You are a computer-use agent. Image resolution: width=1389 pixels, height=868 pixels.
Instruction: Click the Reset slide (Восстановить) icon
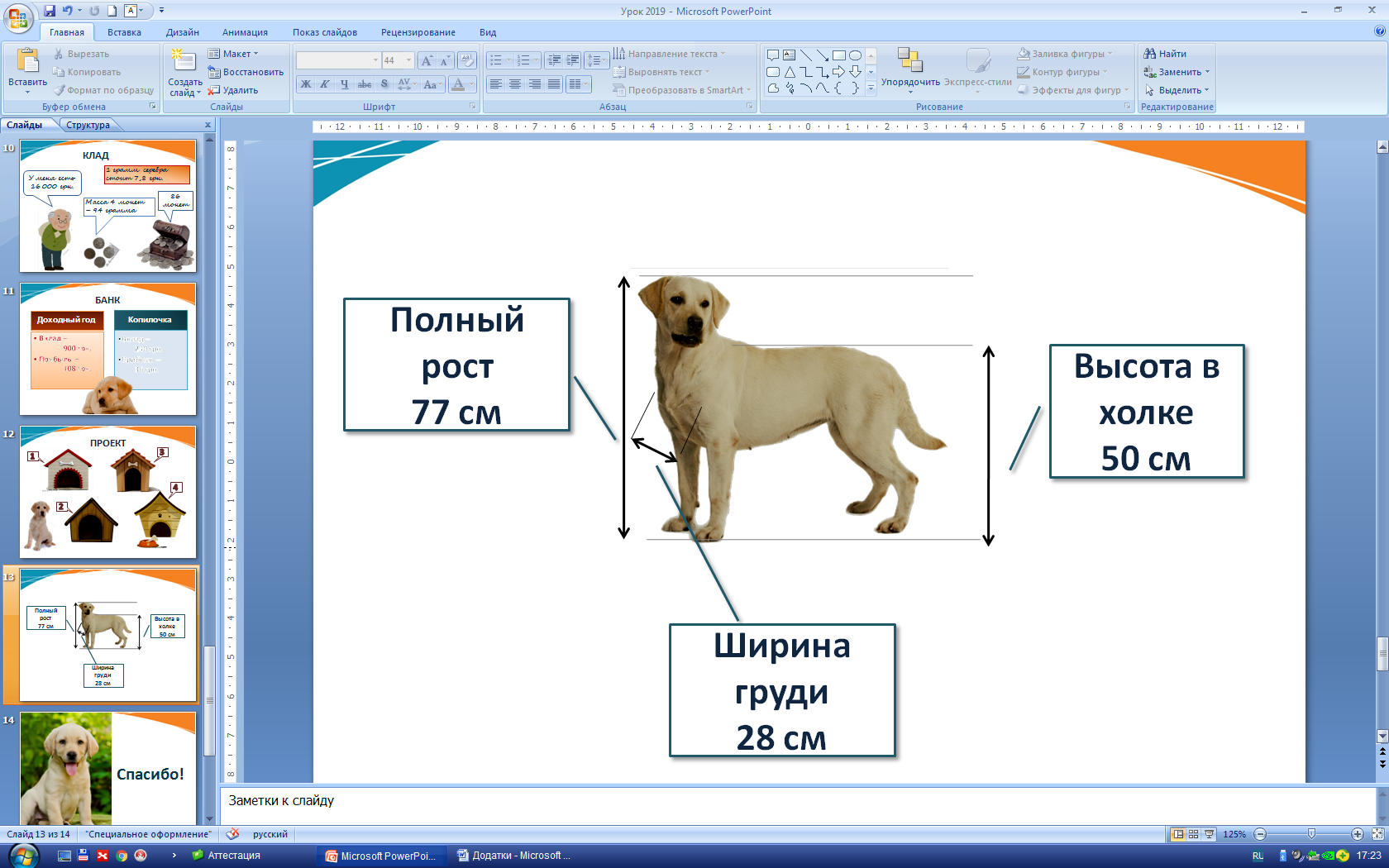click(x=214, y=72)
